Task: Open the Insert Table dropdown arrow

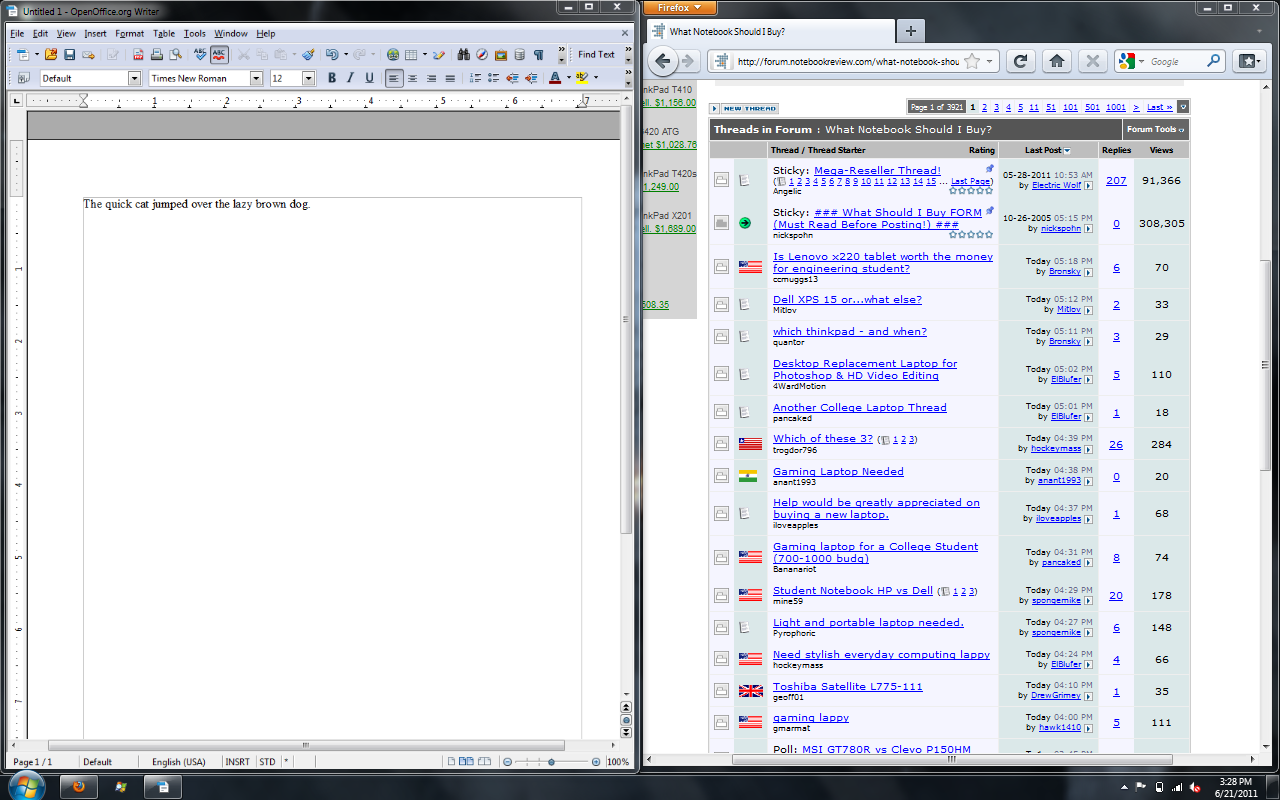Action: 425,55
